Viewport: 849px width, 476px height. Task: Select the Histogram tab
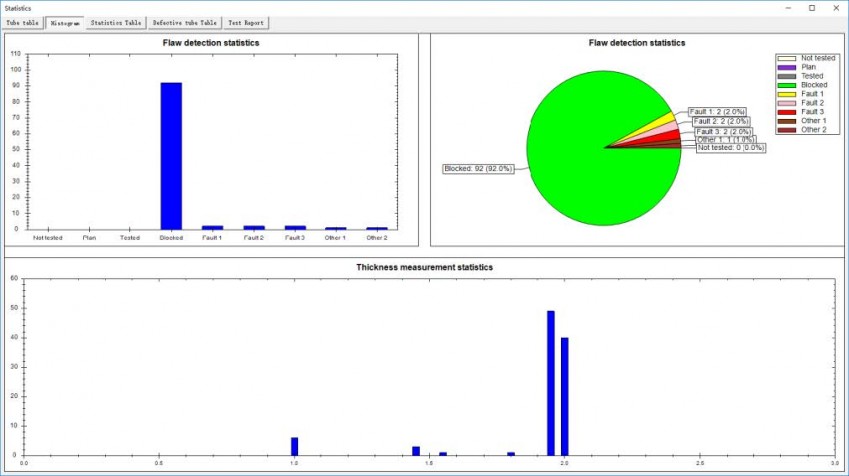pyautogui.click(x=64, y=21)
